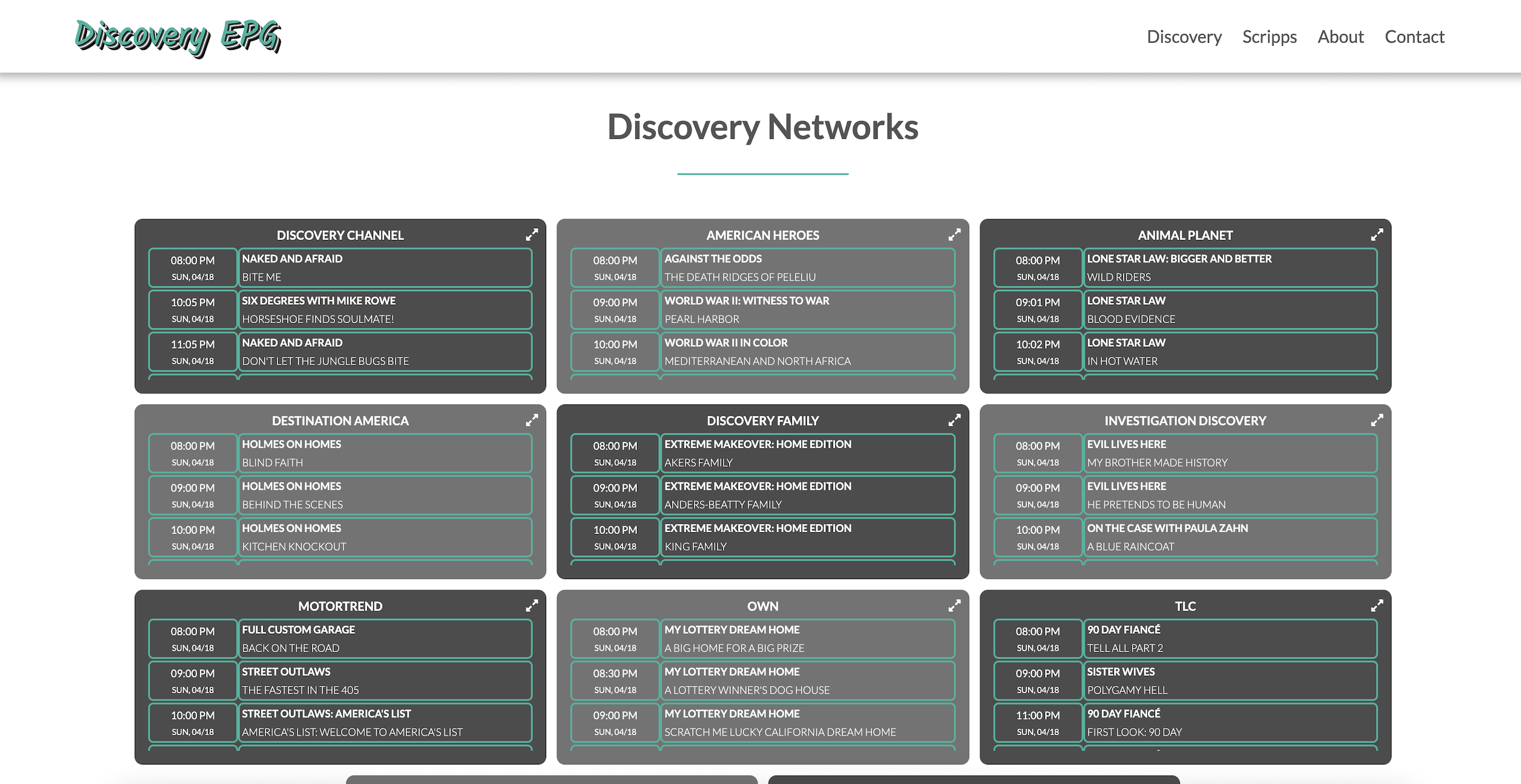Expand the Discovery Channel schedule card
The width and height of the screenshot is (1521, 784).
pos(532,235)
